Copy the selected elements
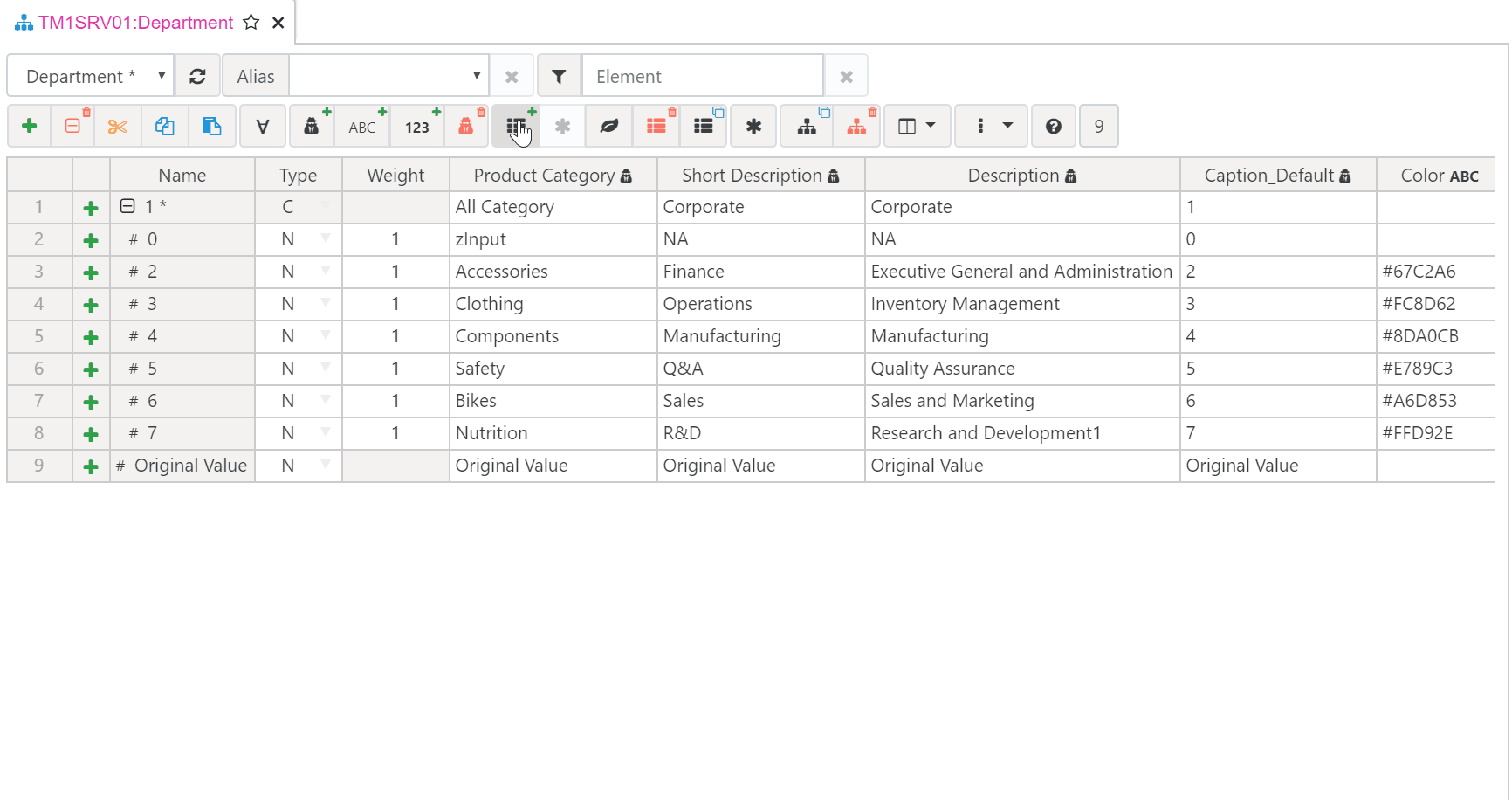Viewport: 1512px width, 800px height. pos(165,126)
